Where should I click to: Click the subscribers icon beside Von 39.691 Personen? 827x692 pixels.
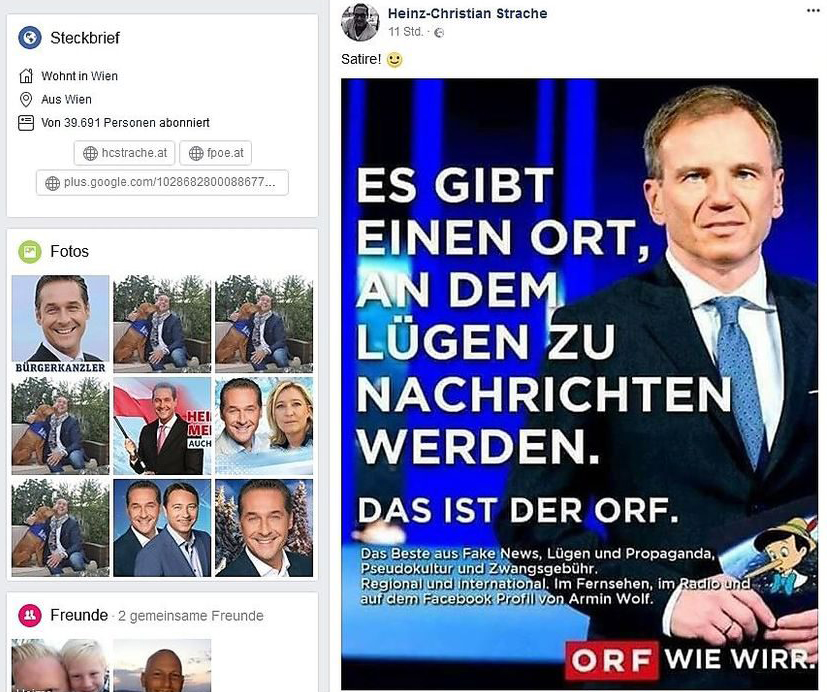[x=26, y=123]
